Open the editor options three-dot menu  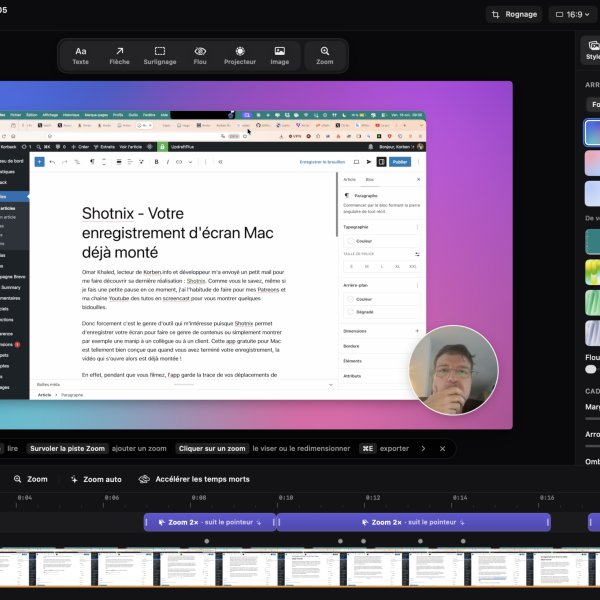pyautogui.click(x=418, y=162)
